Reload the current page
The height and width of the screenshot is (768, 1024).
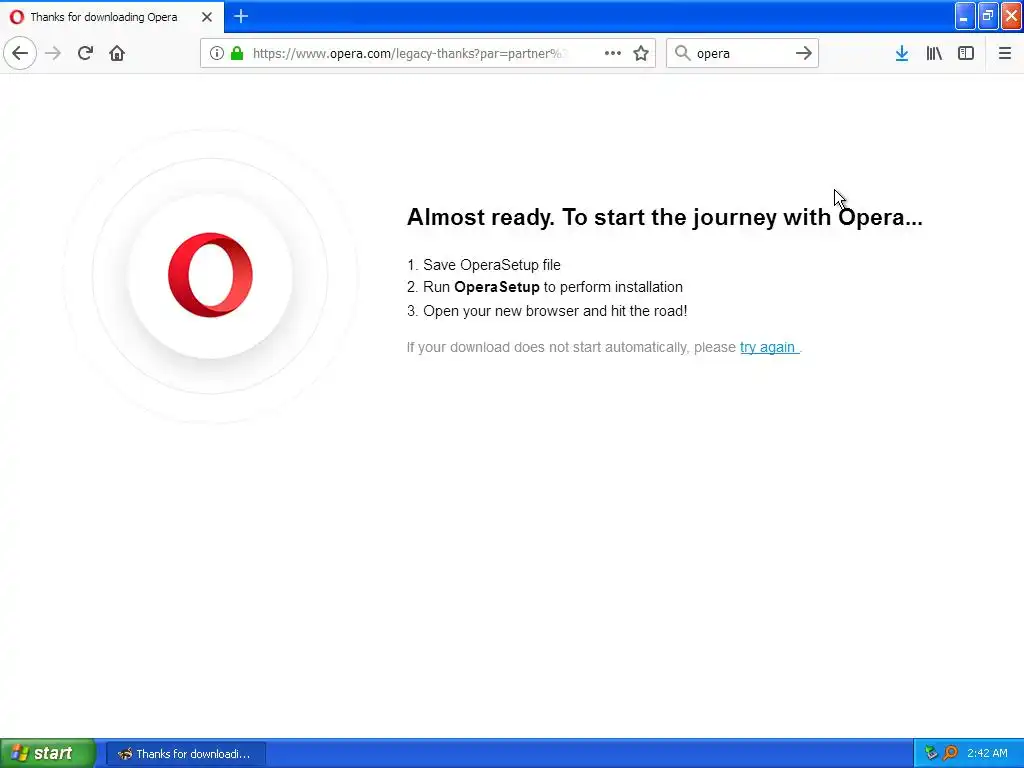click(85, 53)
